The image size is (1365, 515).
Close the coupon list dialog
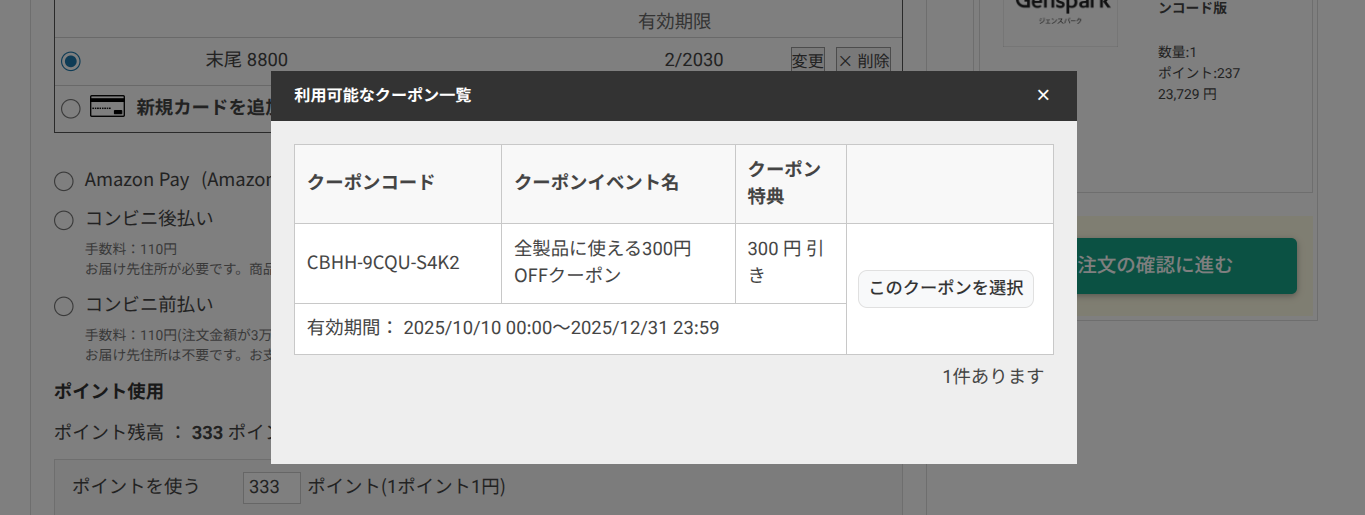pos(1043,95)
